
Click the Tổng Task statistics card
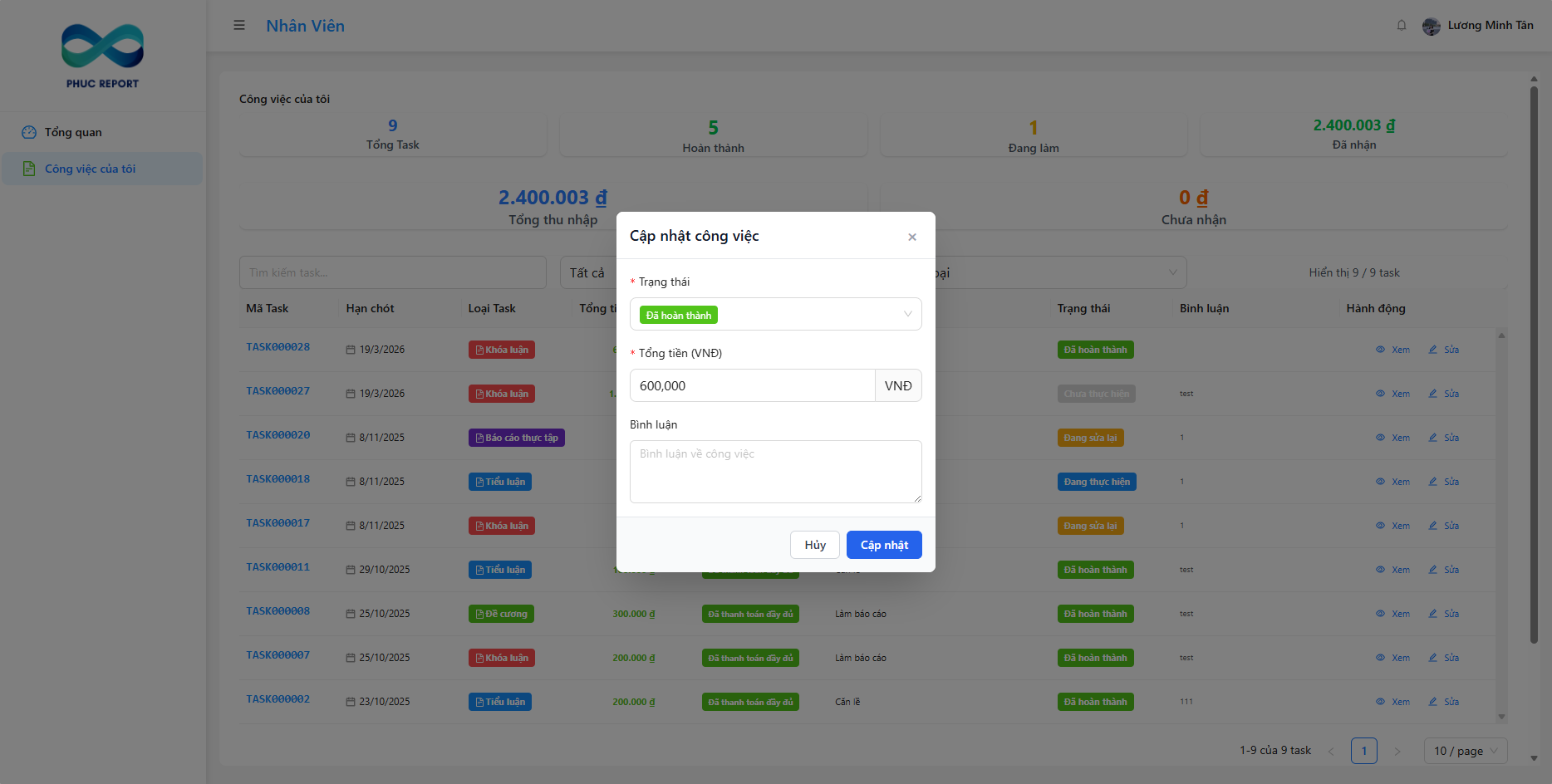[x=393, y=135]
